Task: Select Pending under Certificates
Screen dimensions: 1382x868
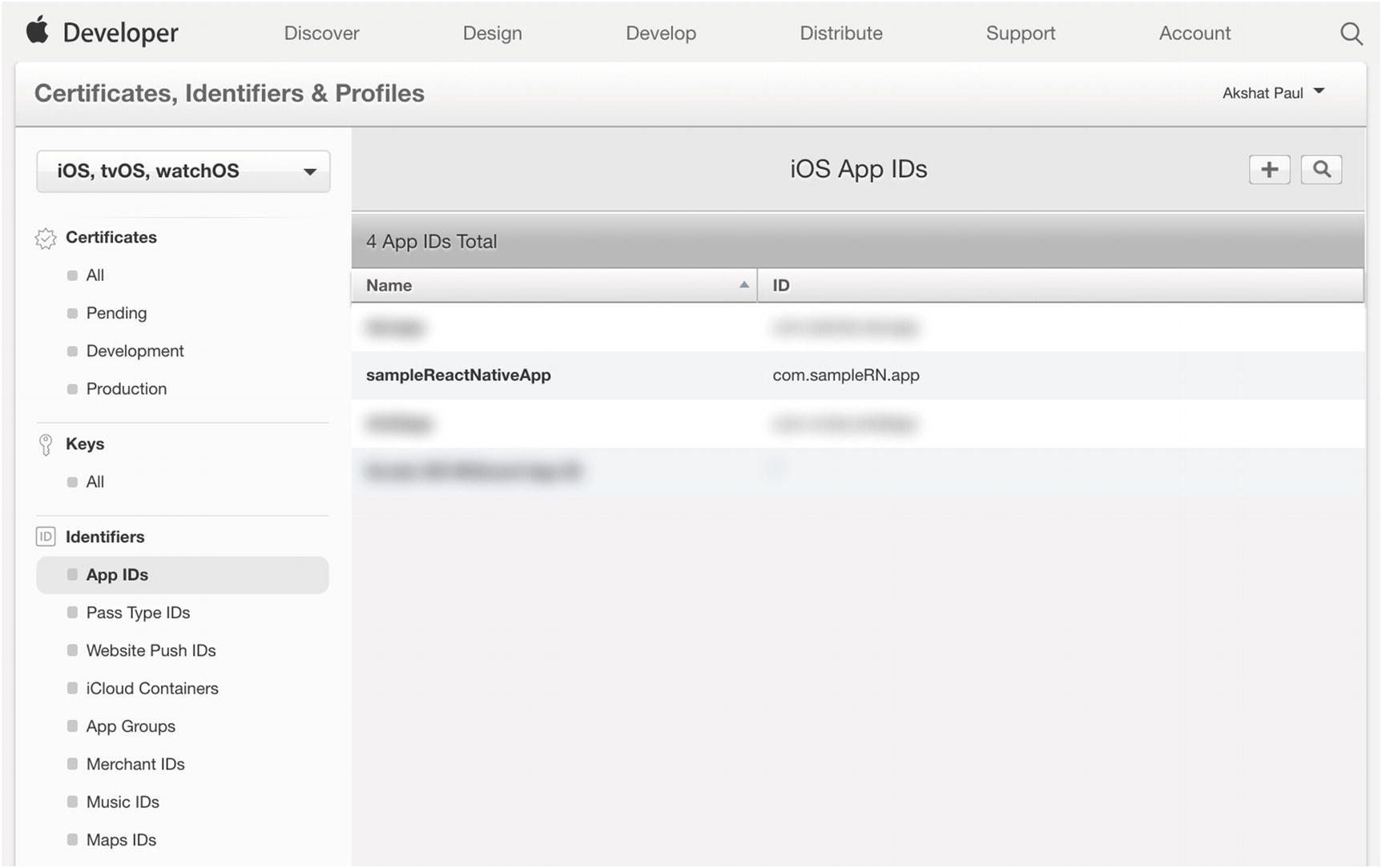Action: pos(116,313)
